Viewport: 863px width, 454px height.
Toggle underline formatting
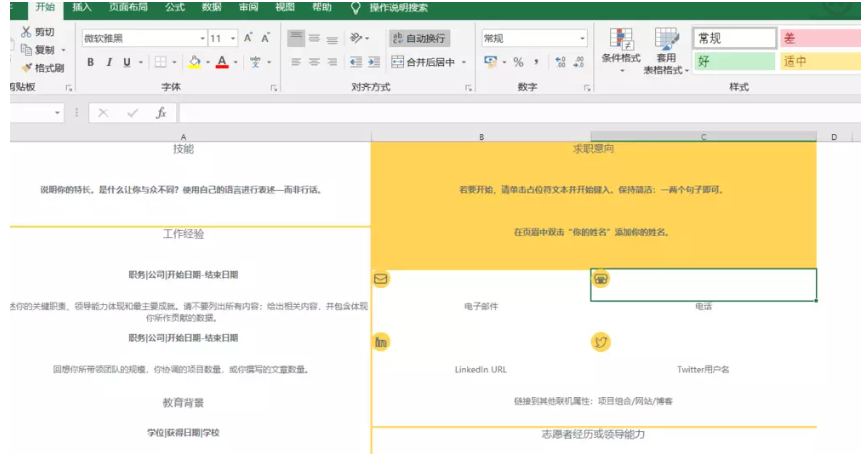pyautogui.click(x=127, y=62)
